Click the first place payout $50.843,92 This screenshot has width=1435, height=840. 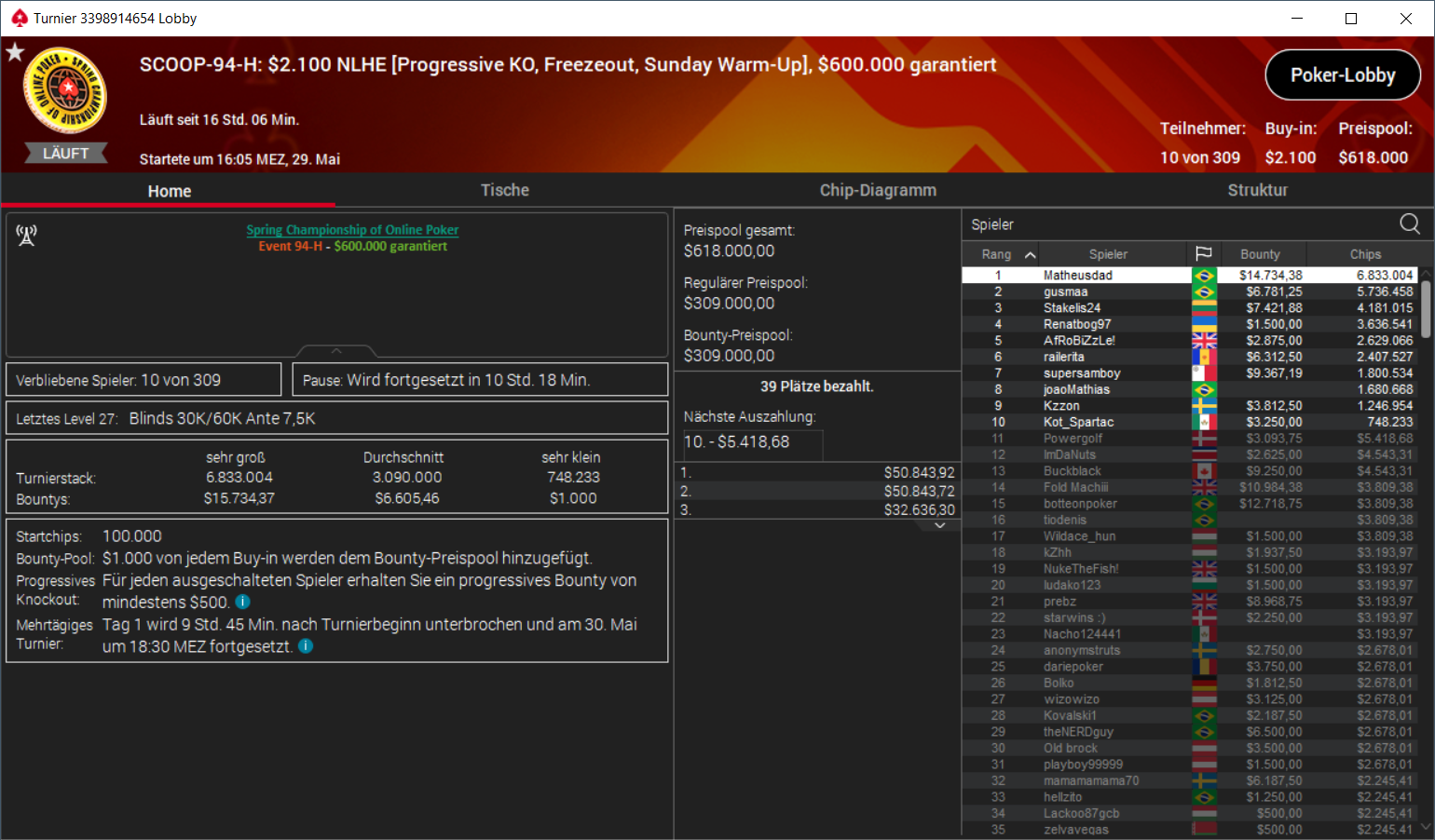(919, 472)
